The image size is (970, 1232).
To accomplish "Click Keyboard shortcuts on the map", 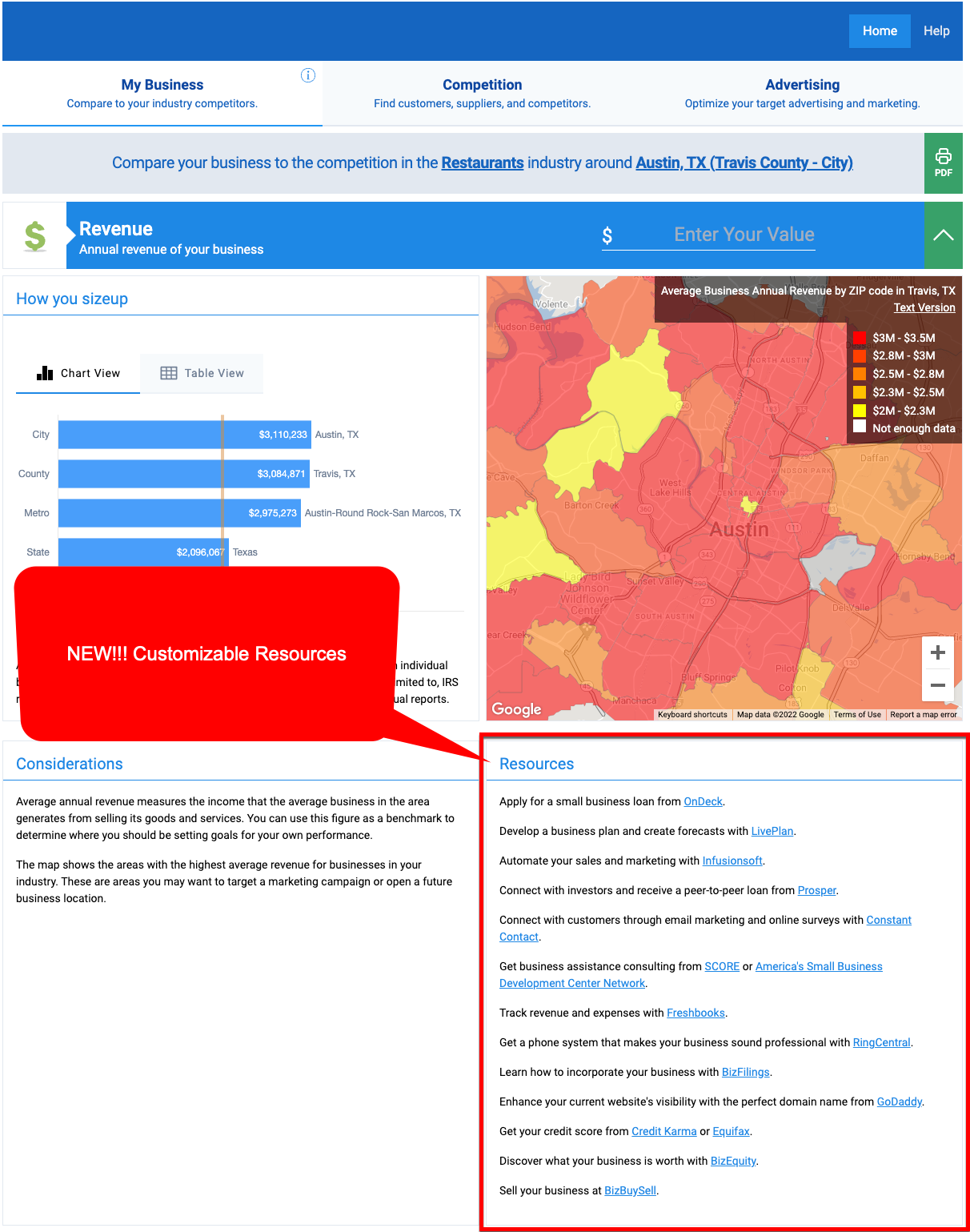I will tap(692, 715).
